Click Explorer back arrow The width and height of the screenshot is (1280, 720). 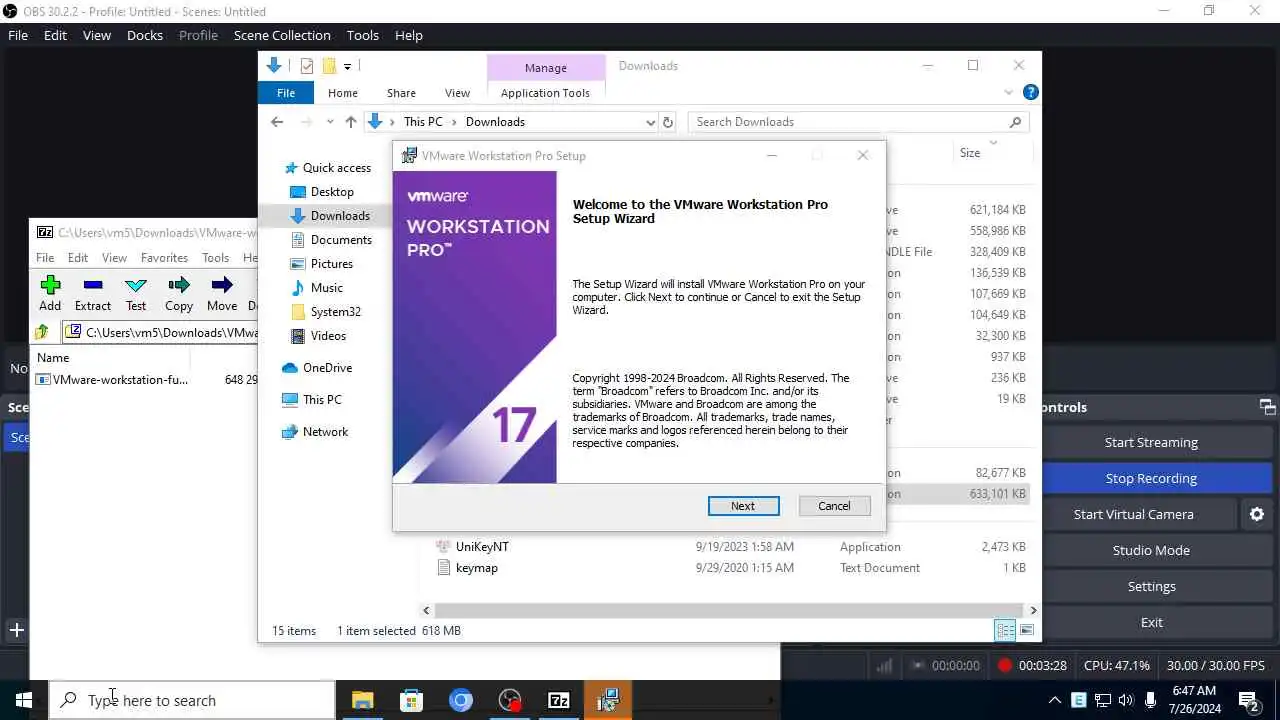277,122
